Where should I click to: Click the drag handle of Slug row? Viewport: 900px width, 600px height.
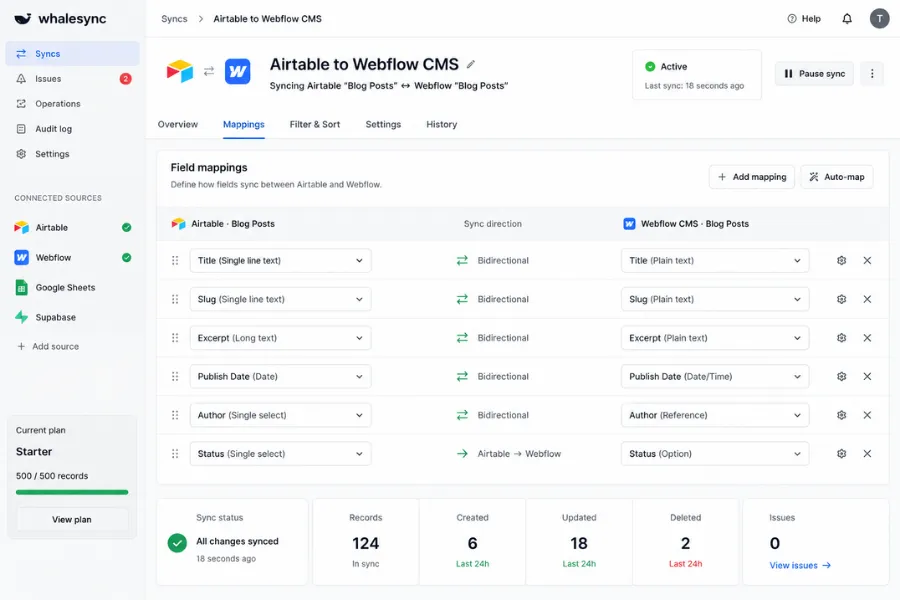click(175, 299)
